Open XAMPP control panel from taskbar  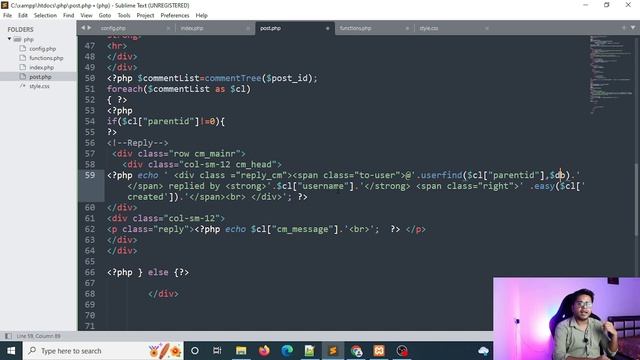click(x=379, y=351)
